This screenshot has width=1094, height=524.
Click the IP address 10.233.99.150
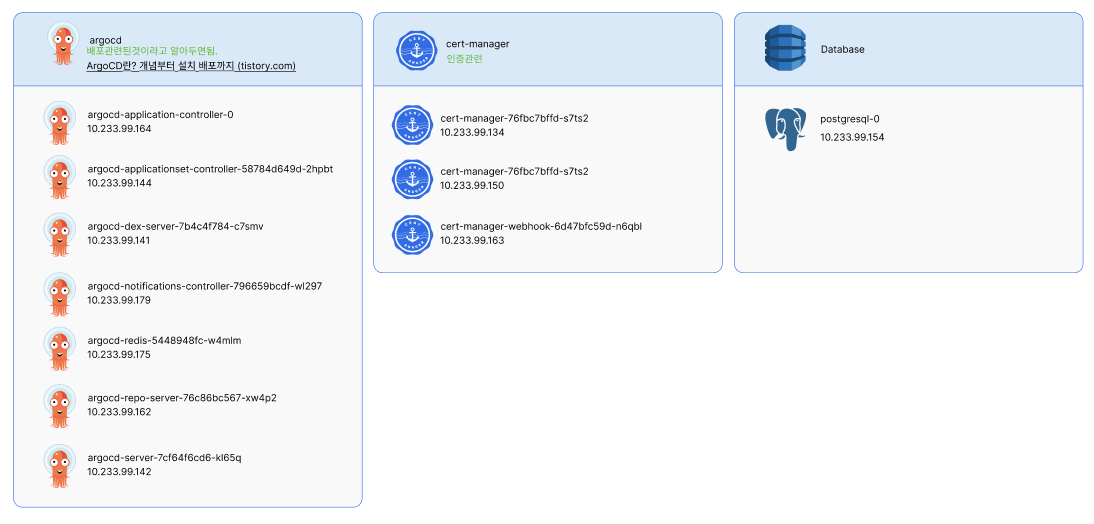(472, 186)
